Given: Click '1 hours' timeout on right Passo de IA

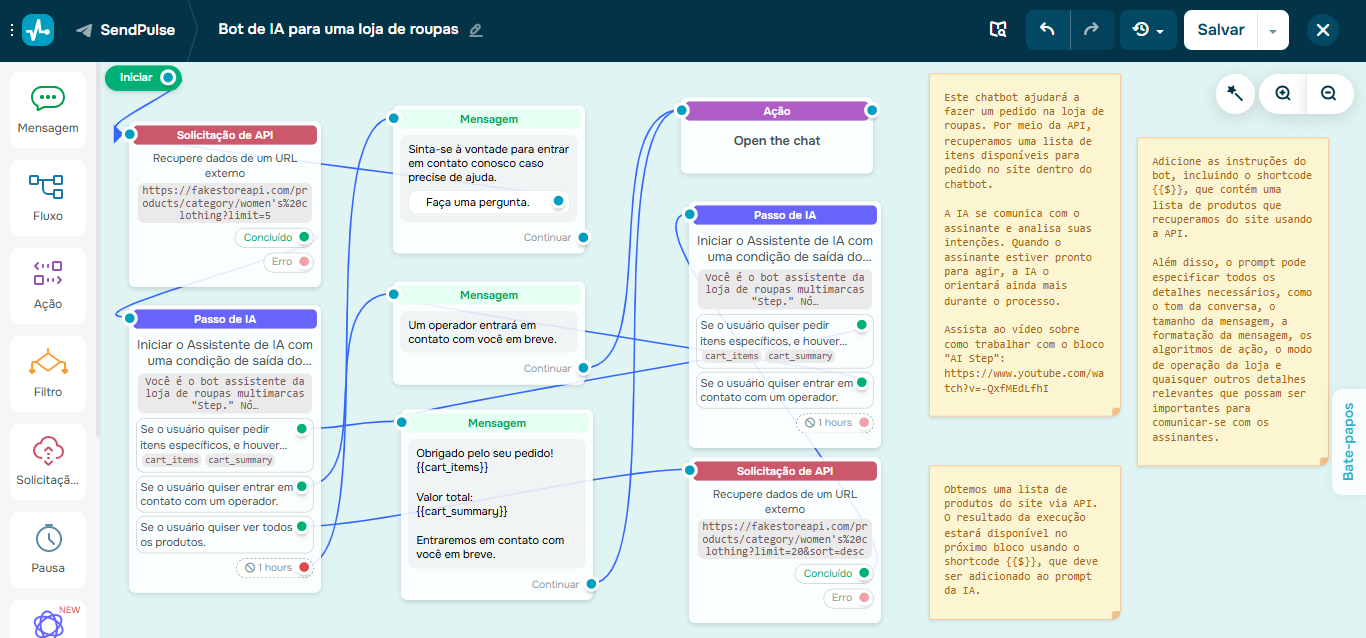Looking at the screenshot, I should click(835, 422).
